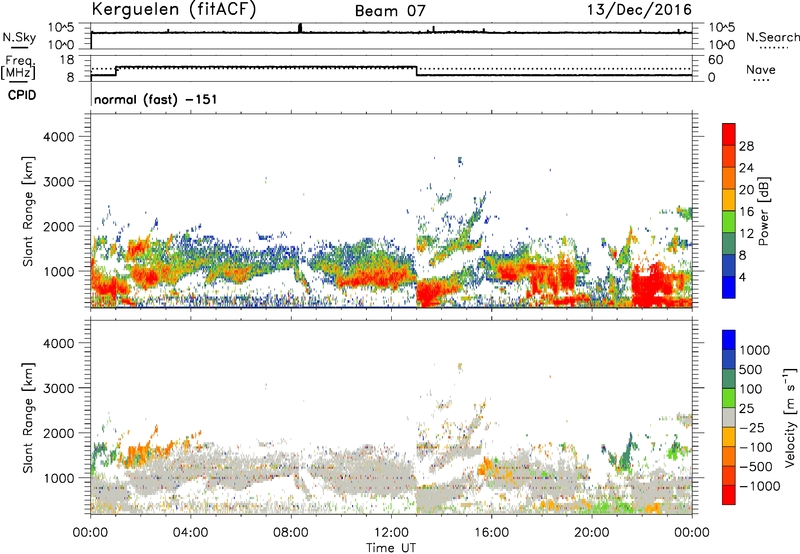Select the "normal (fast) -151" CPID text

156,99
